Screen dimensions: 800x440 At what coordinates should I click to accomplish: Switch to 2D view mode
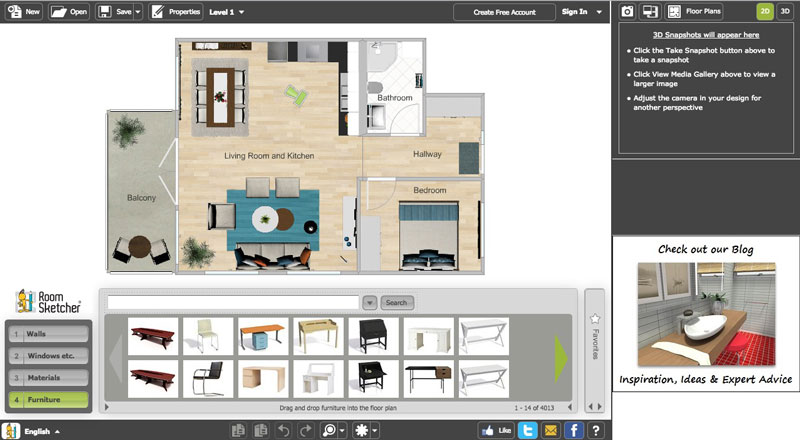(765, 12)
